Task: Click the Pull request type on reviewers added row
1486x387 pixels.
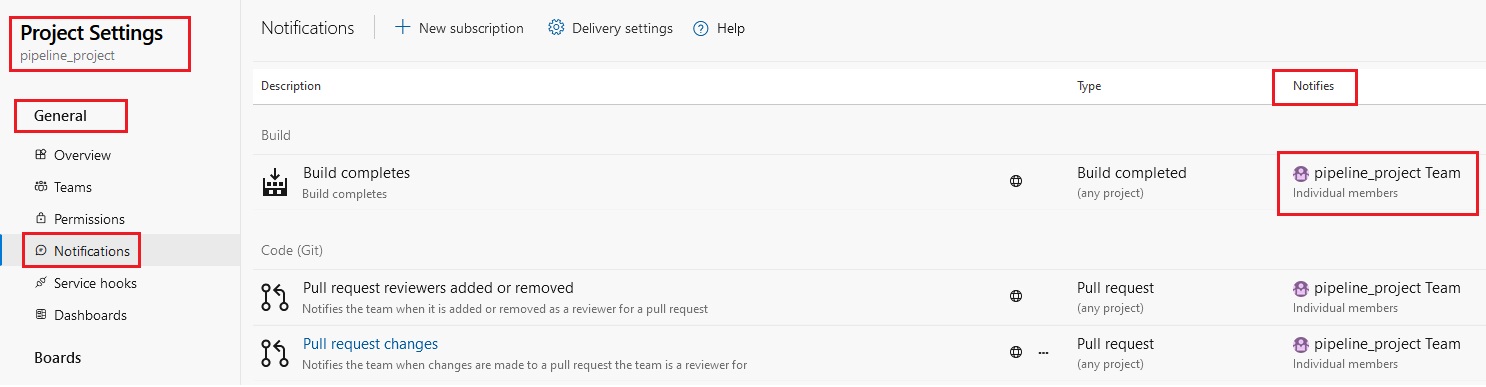Action: [1115, 288]
